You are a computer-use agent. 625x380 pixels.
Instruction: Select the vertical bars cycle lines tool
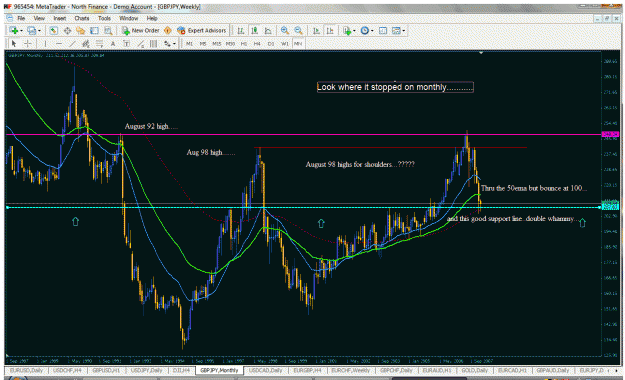coord(153,44)
